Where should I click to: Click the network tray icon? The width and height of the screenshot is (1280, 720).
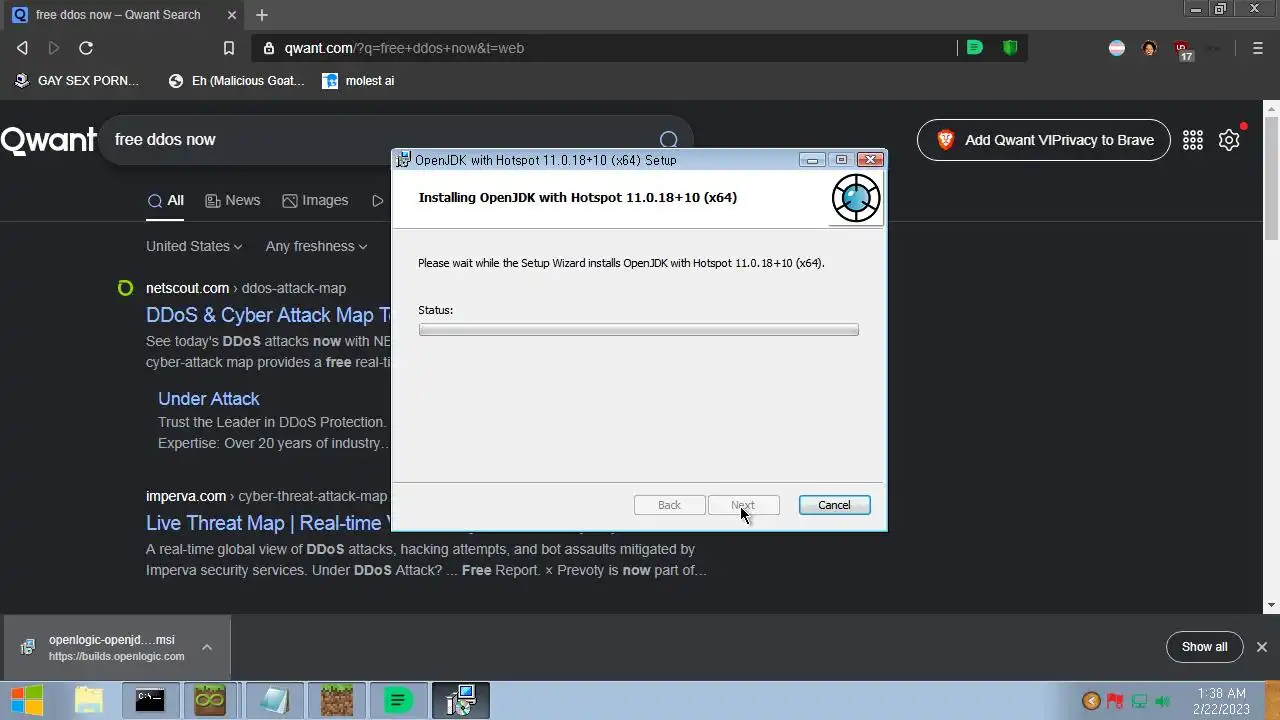(x=1139, y=701)
